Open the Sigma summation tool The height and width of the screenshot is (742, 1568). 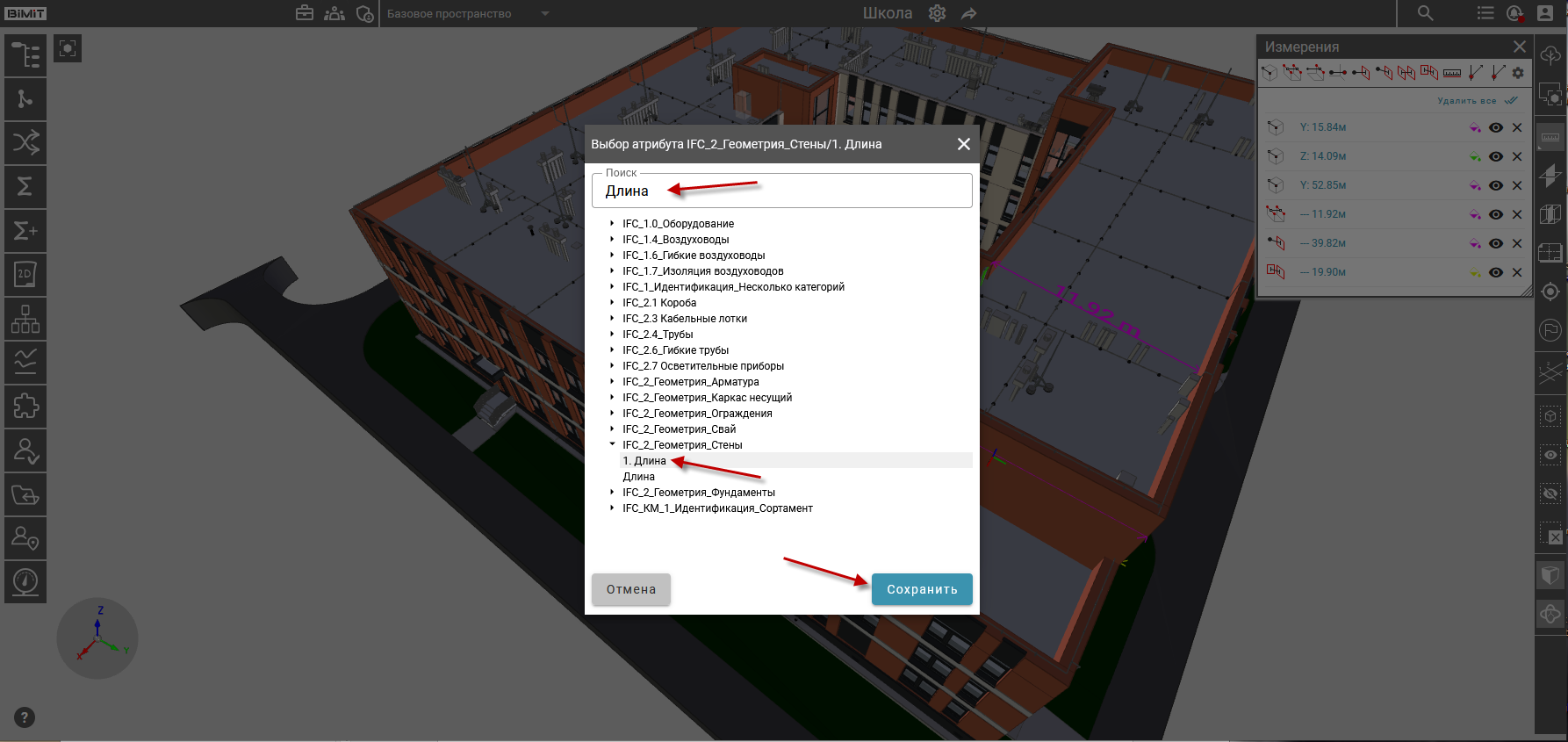(25, 186)
